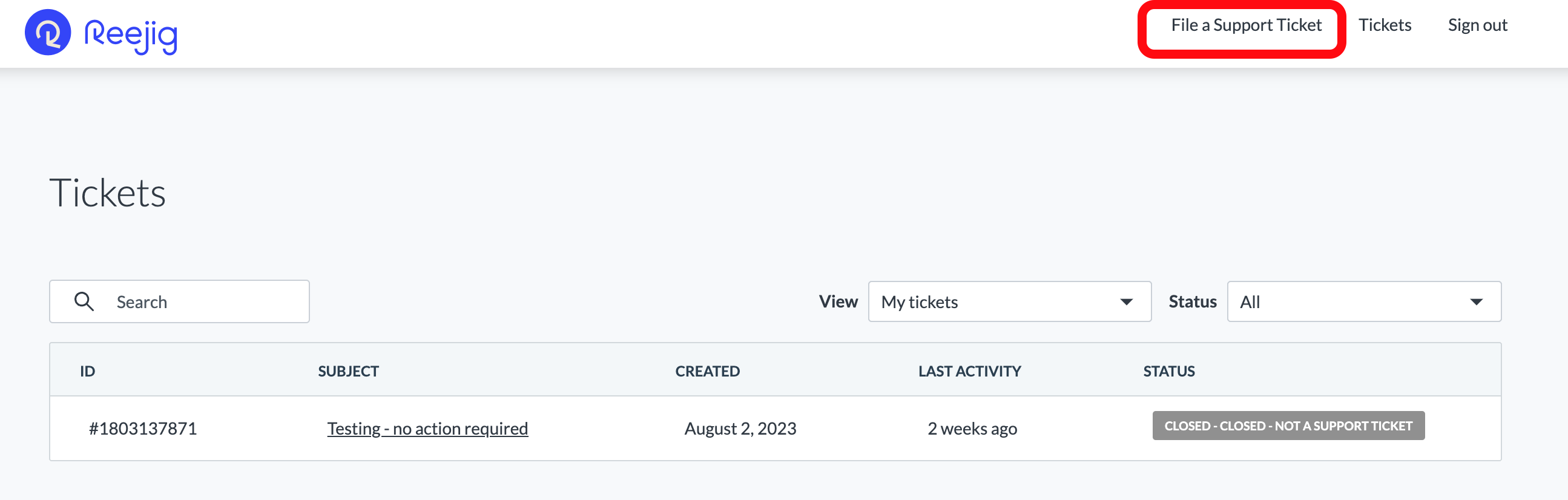Sort by the ID column header
Image resolution: width=1568 pixels, height=500 pixels.
[88, 371]
